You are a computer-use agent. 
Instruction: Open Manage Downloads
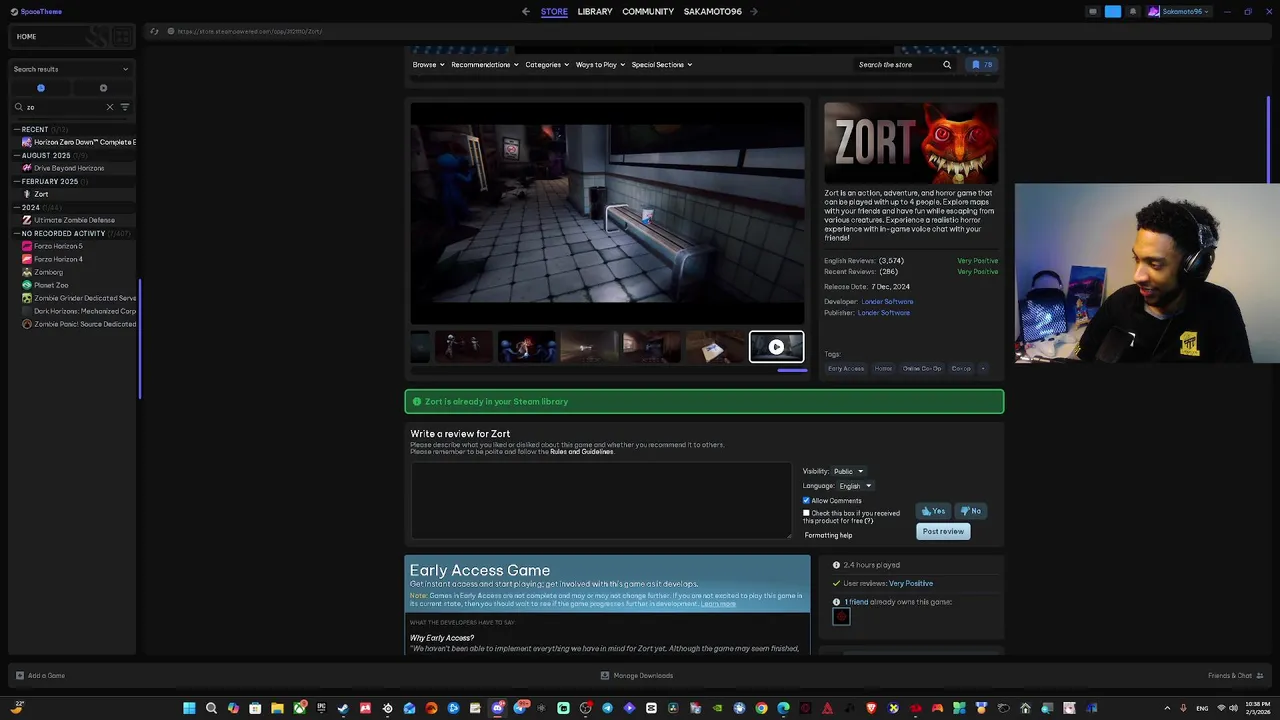637,675
